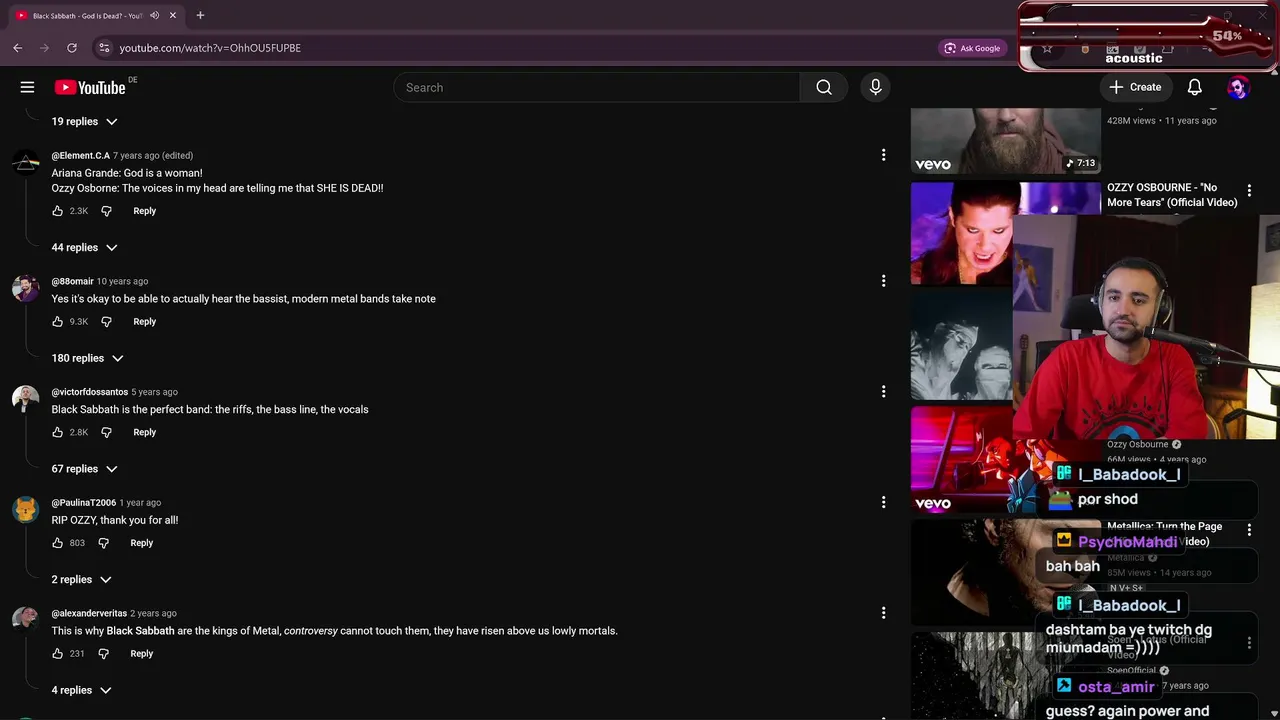
Task: Reply to the "RIP OZZY" comment
Action: 142,543
